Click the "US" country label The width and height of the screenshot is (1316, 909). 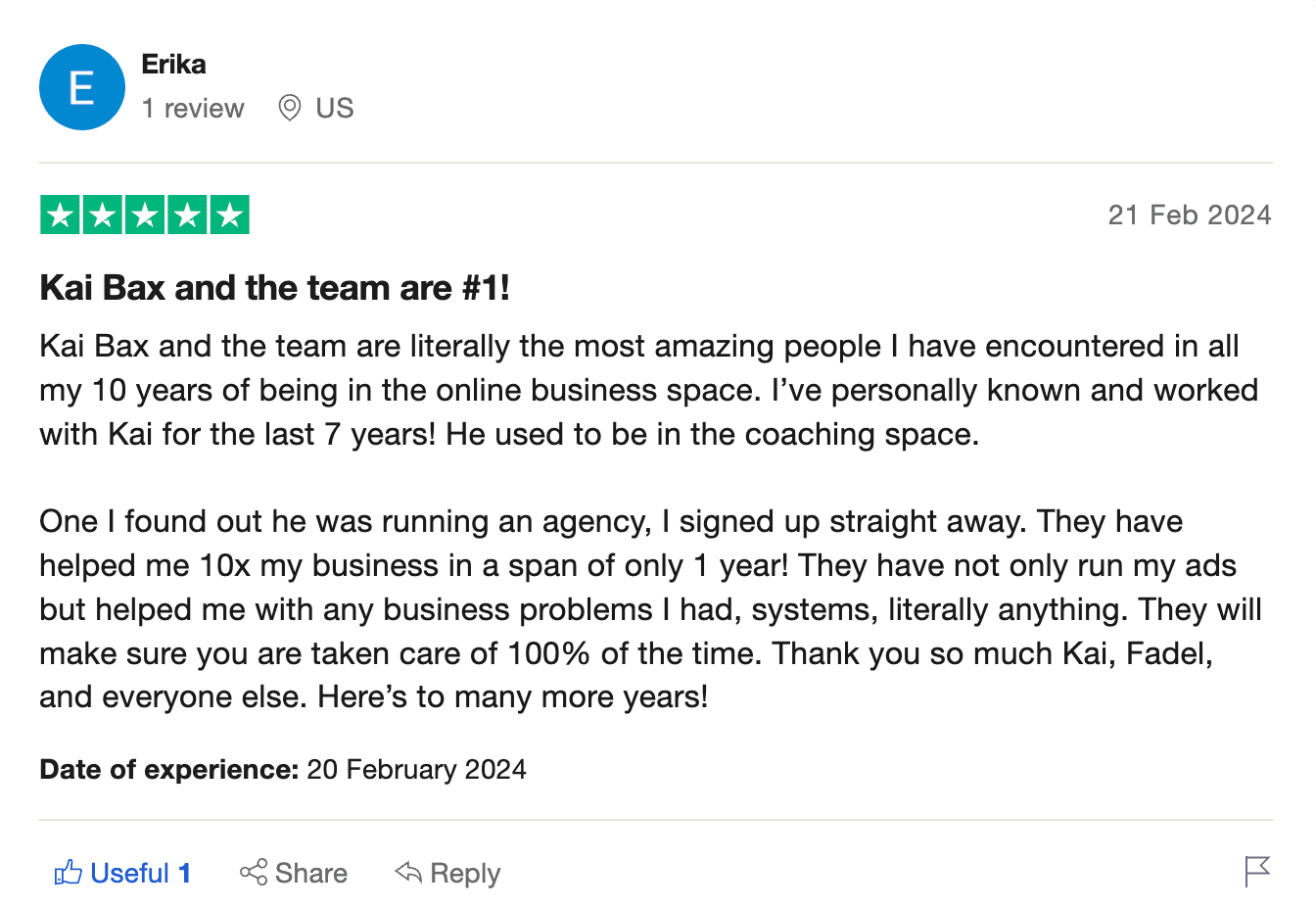click(x=334, y=108)
